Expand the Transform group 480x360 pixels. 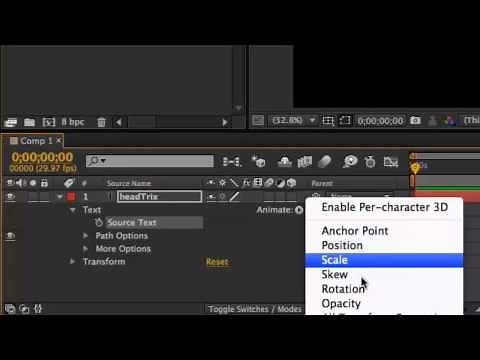point(73,262)
